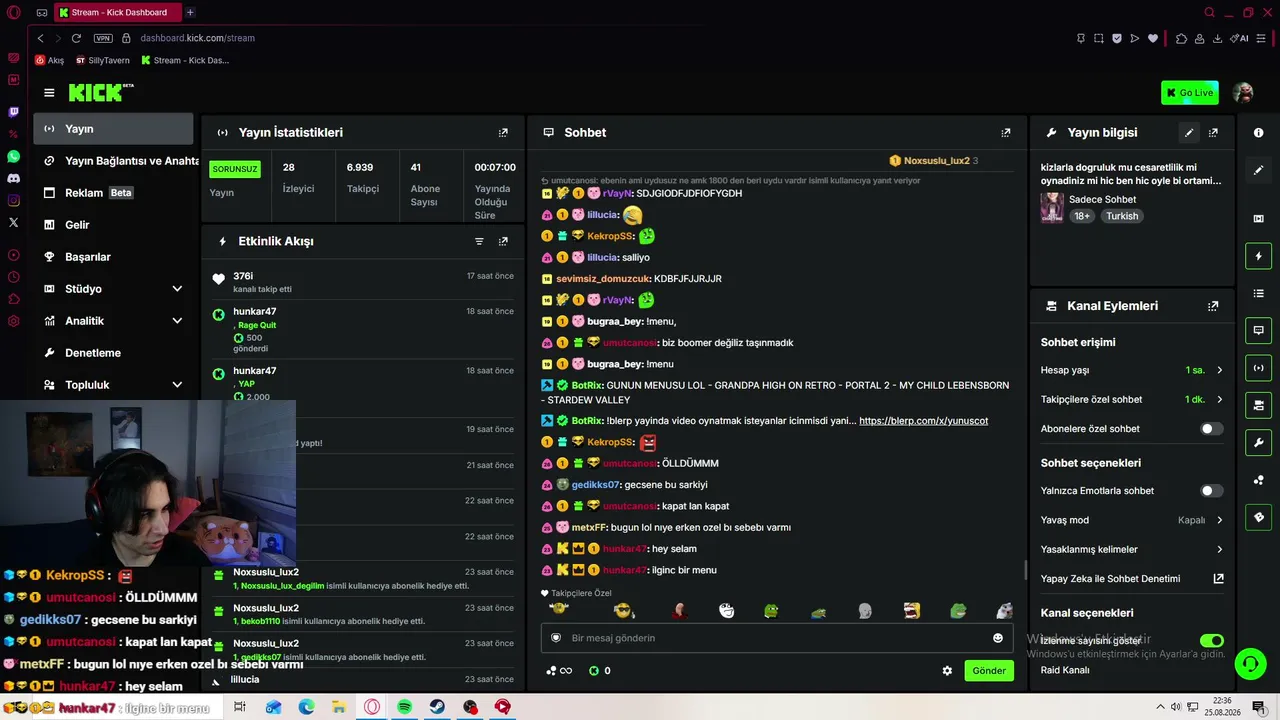Click the 6.939 Takipçi value
This screenshot has height=720, width=1280.
(x=360, y=167)
